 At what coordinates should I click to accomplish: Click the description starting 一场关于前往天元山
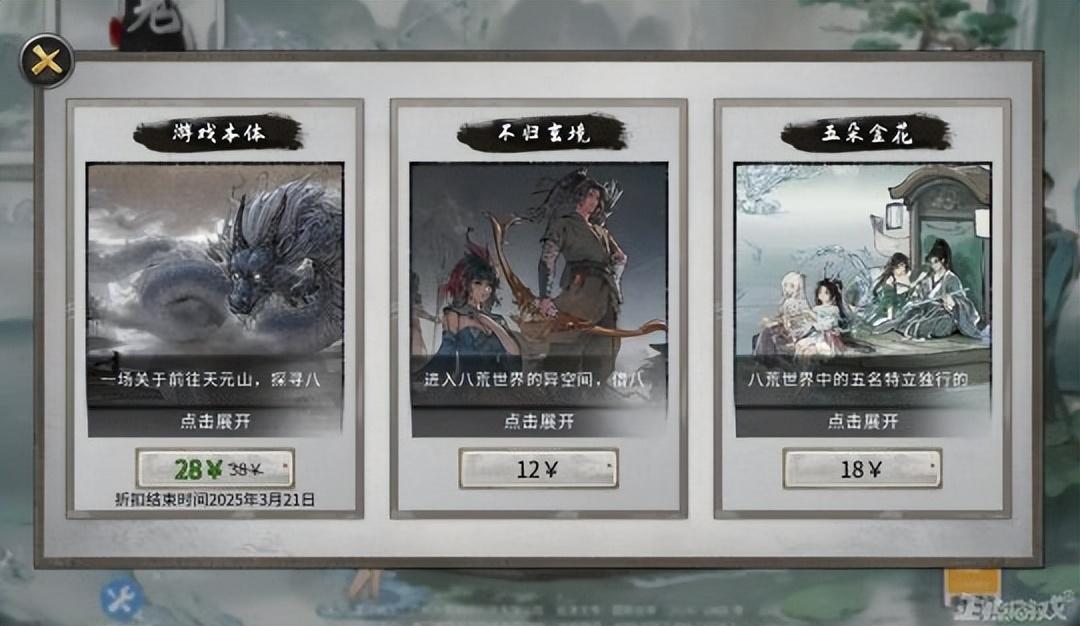pyautogui.click(x=210, y=379)
